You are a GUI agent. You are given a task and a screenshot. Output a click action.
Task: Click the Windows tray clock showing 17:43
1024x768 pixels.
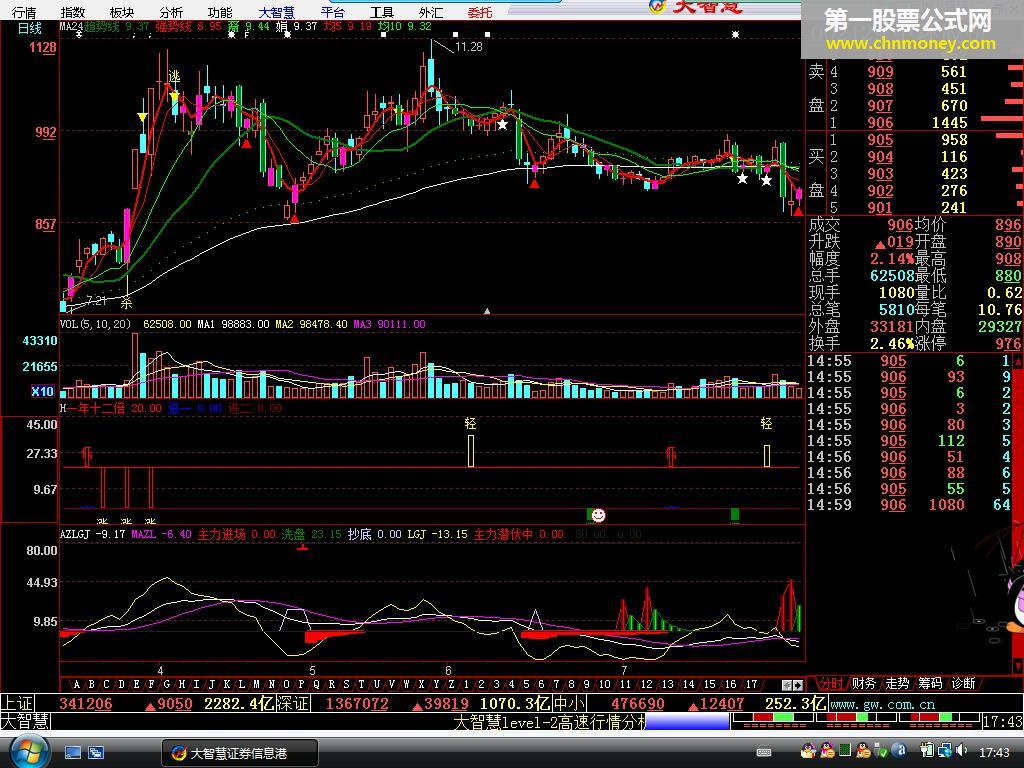click(x=994, y=752)
